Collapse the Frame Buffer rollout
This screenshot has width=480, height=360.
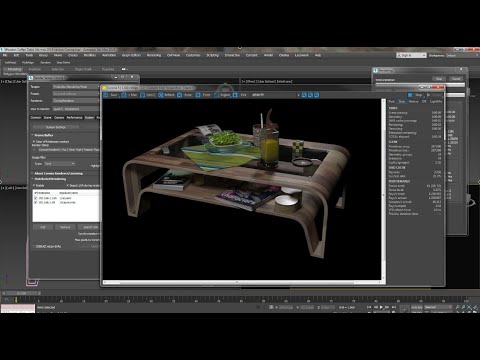tap(43, 135)
